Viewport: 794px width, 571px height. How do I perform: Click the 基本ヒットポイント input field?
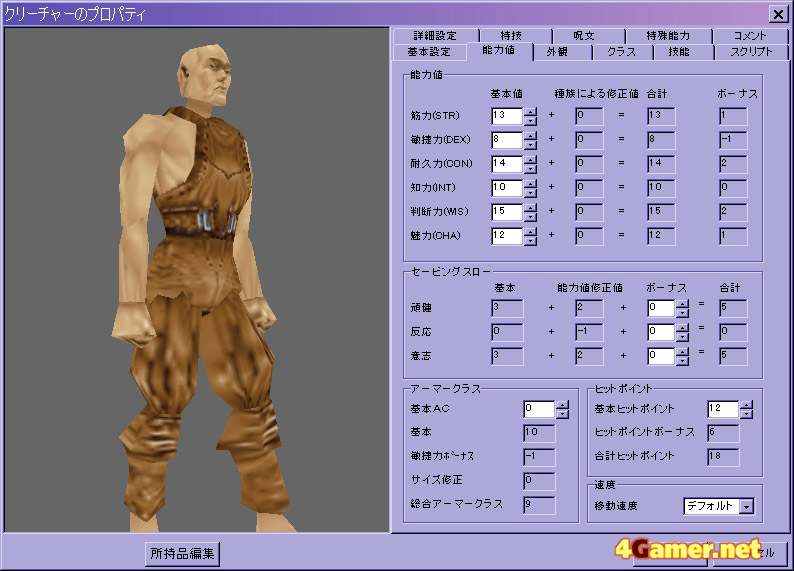coord(723,410)
